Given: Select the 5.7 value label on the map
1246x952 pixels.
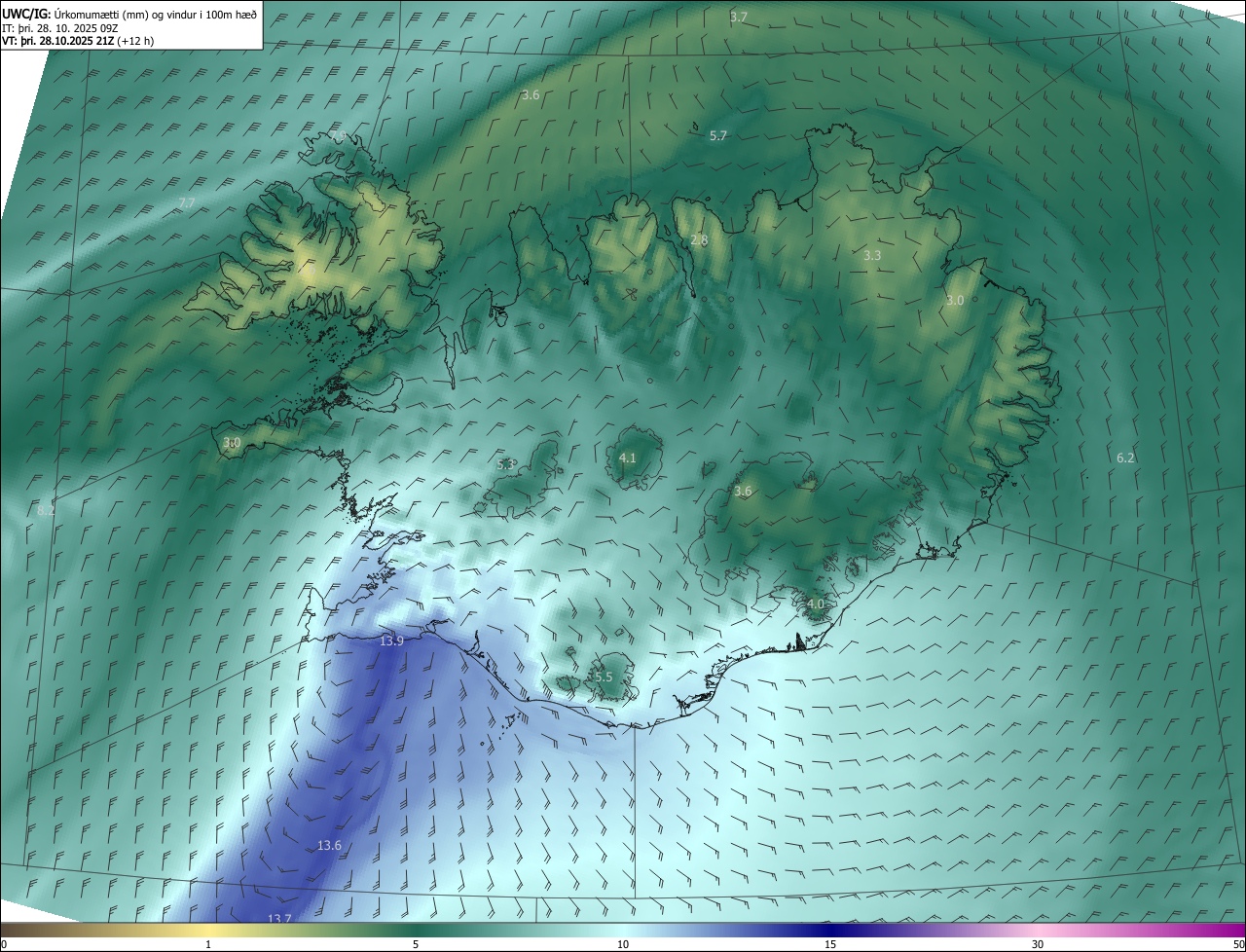Looking at the screenshot, I should [x=718, y=136].
